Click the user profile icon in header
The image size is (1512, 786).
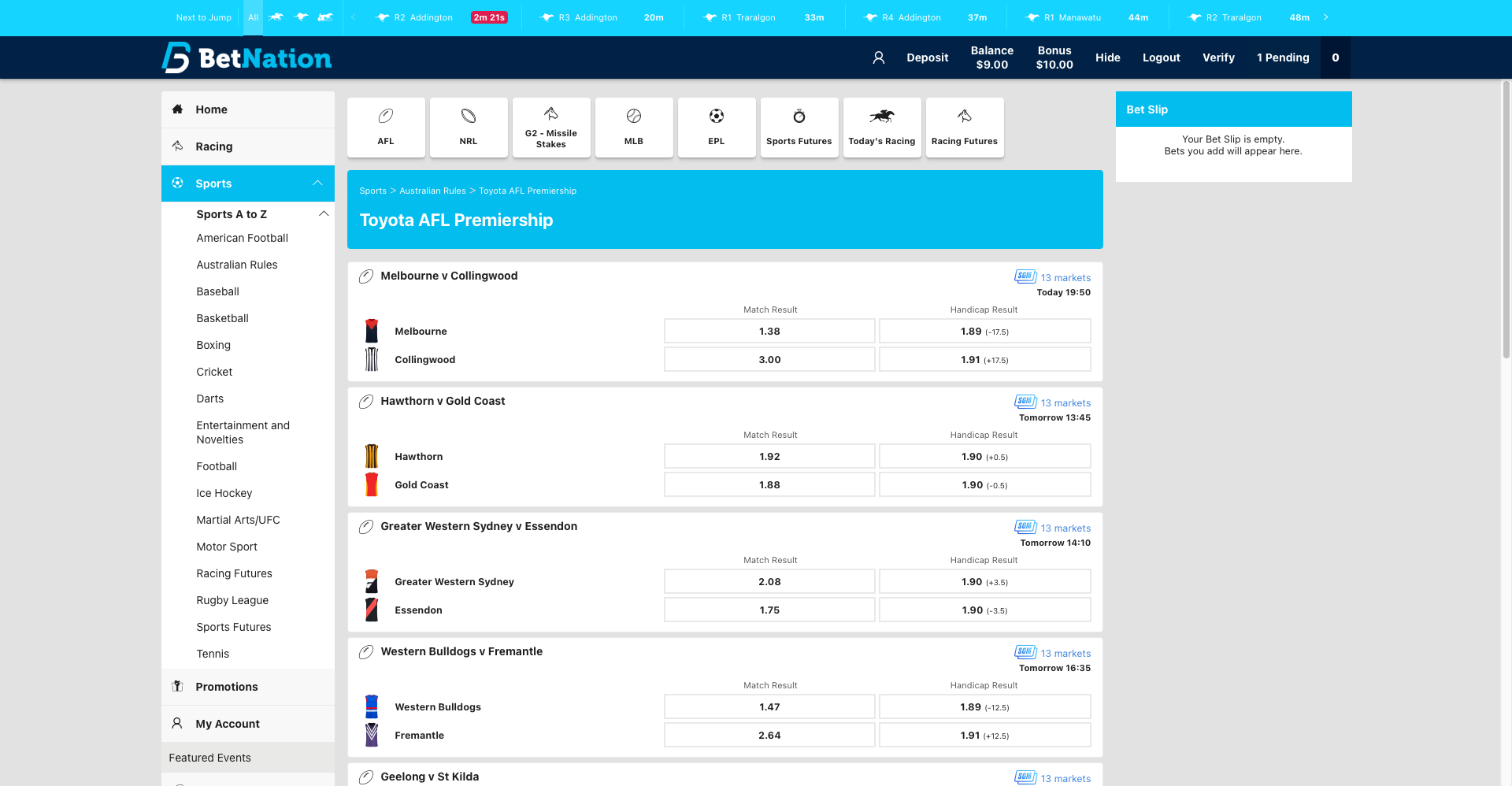point(879,57)
